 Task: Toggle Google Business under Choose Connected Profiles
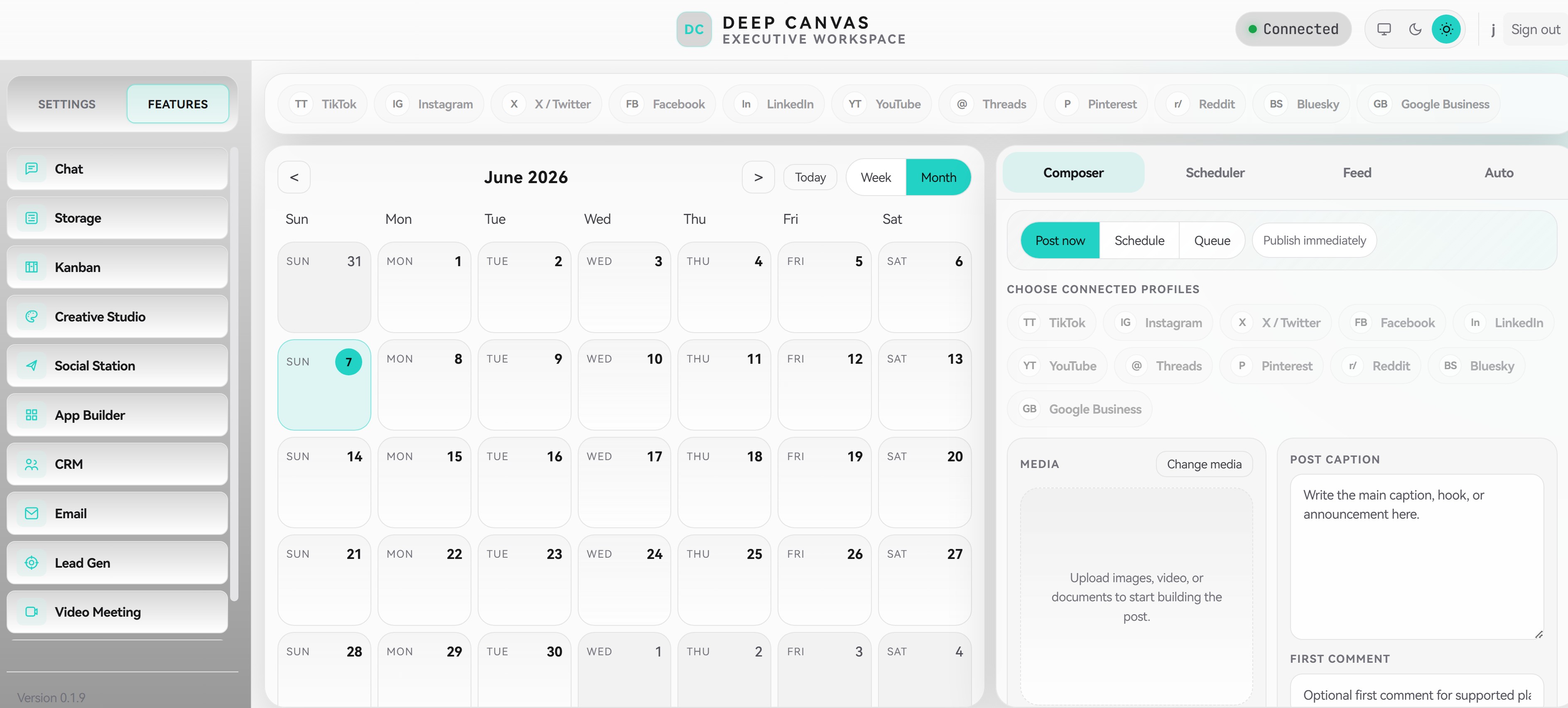click(x=1080, y=409)
